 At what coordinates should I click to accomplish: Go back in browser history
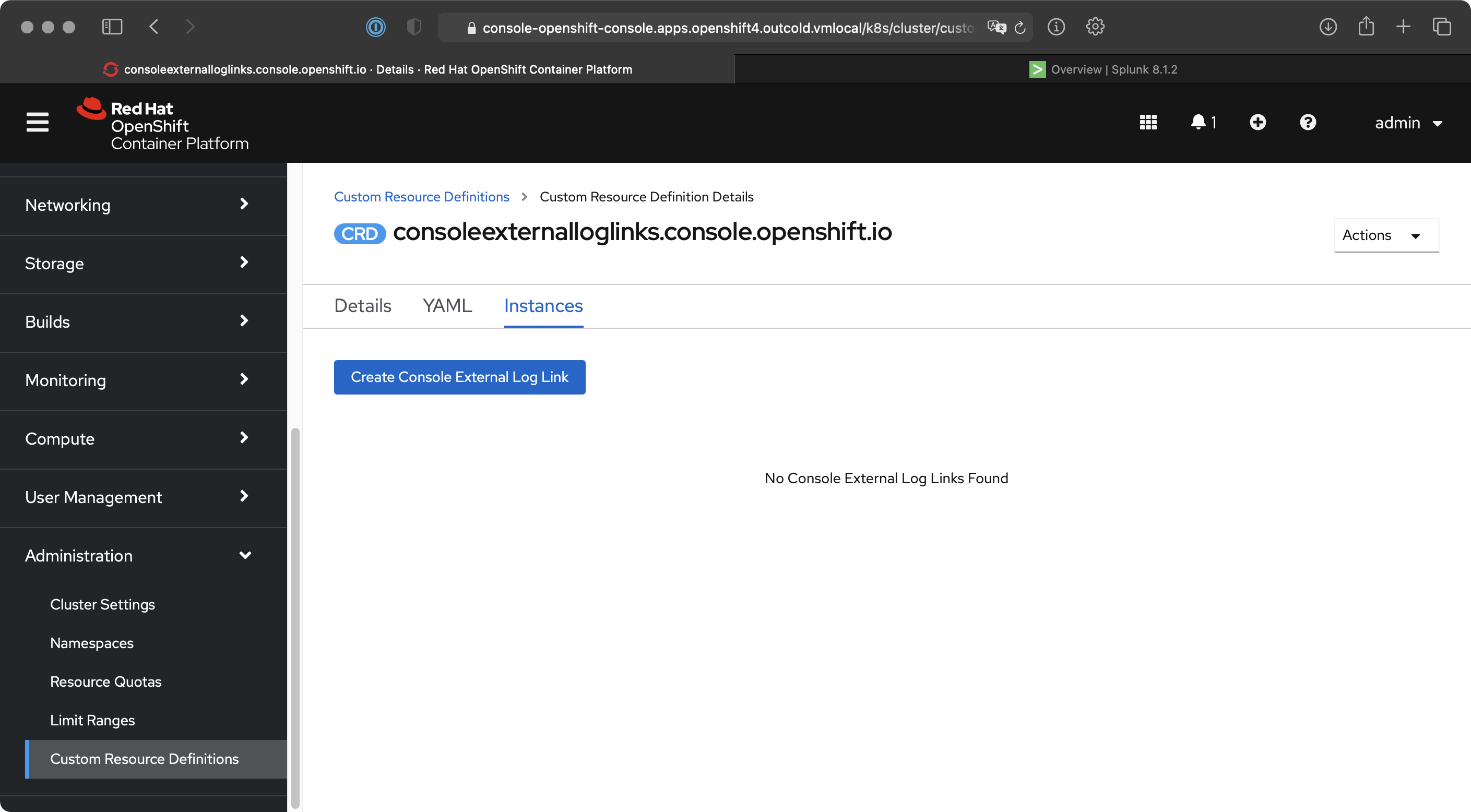(x=153, y=27)
